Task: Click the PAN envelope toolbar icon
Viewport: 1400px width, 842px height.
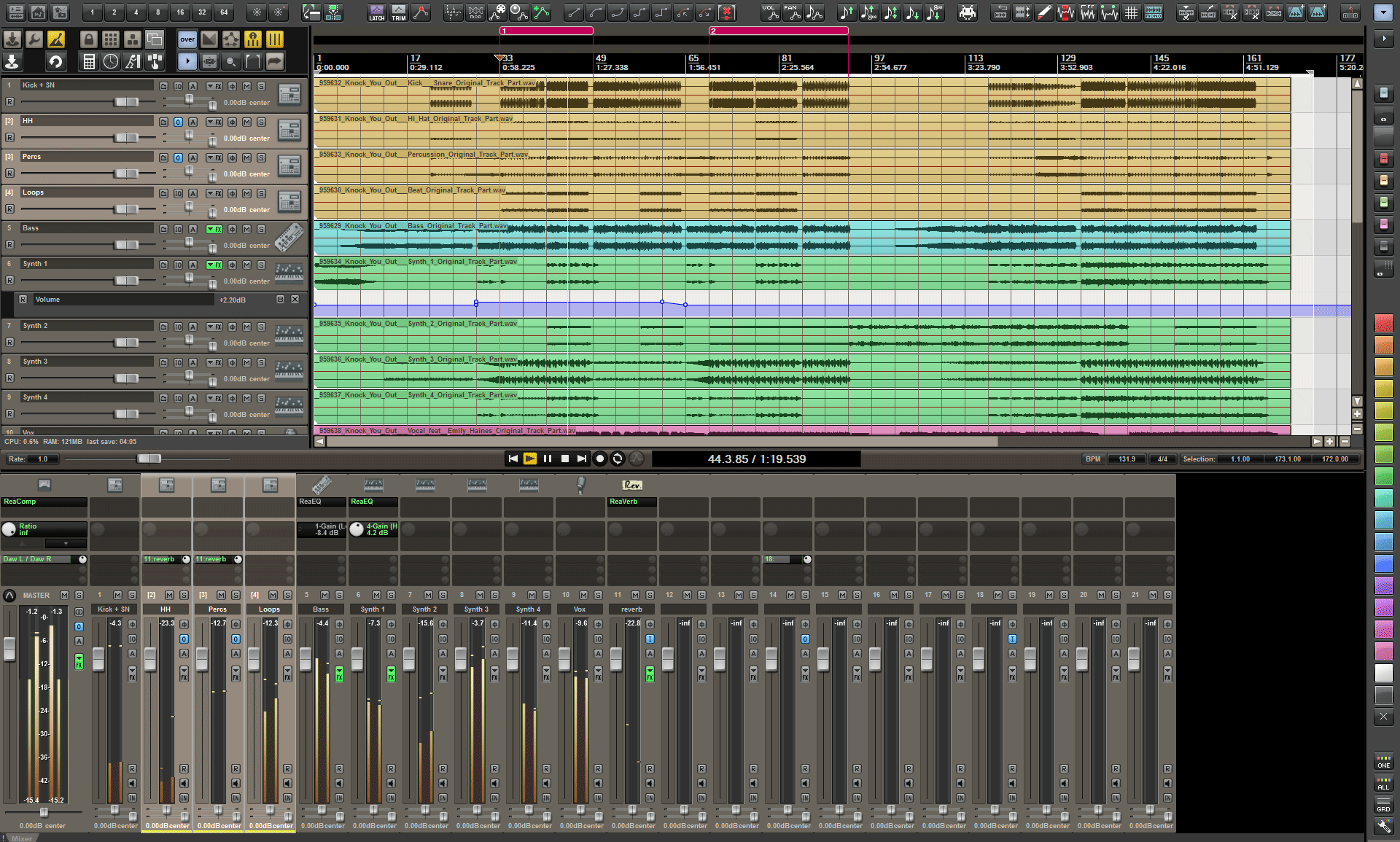Action: point(792,12)
